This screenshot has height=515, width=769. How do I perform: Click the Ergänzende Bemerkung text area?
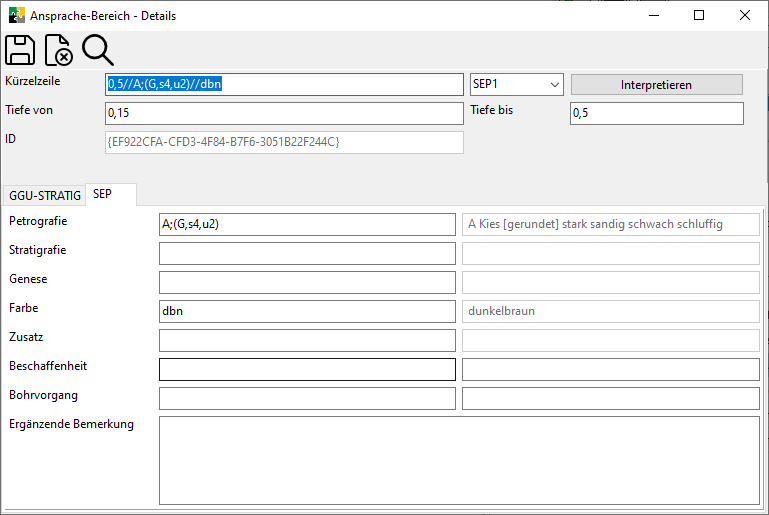tap(458, 460)
